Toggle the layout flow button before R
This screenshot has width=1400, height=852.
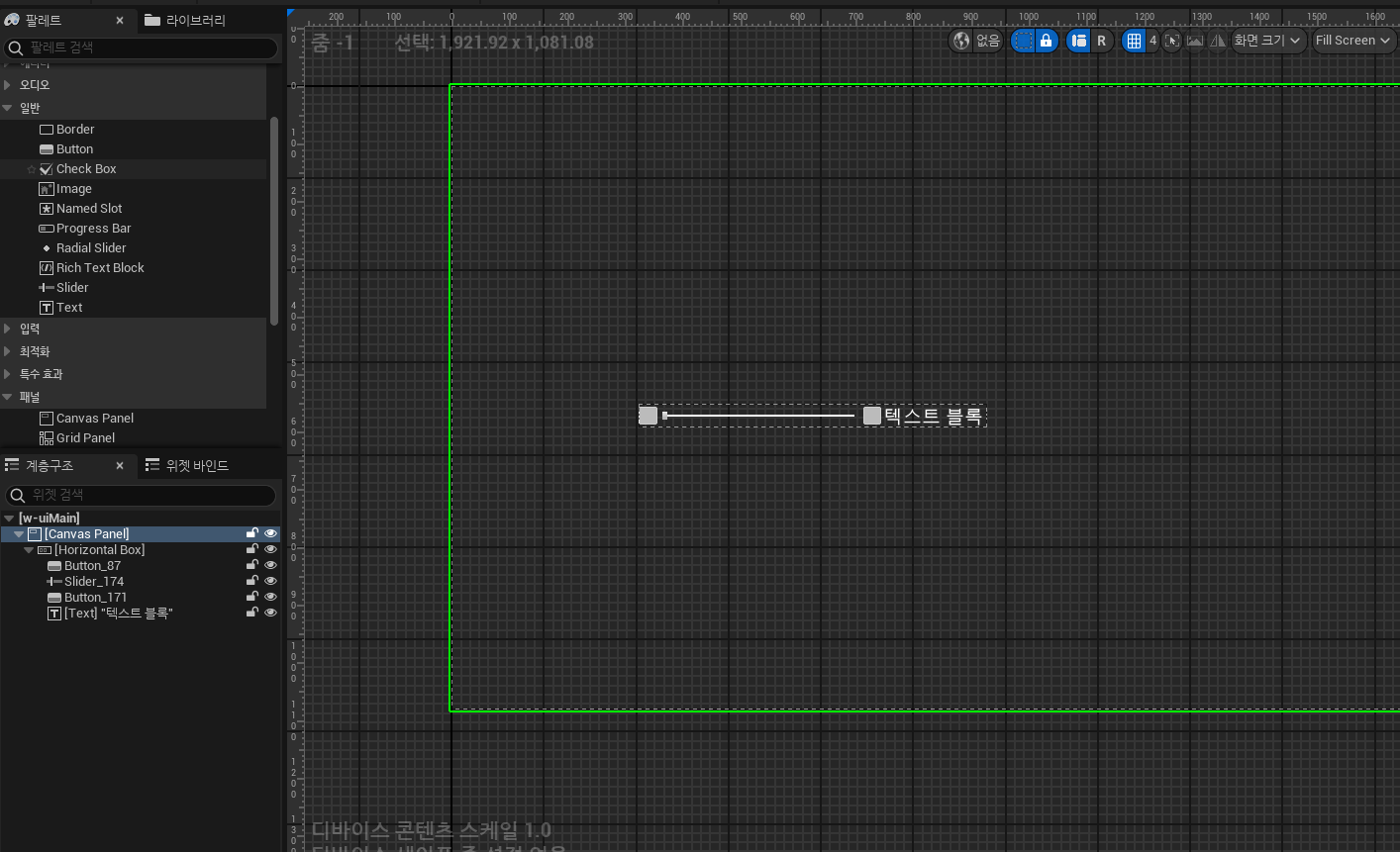coord(1079,41)
